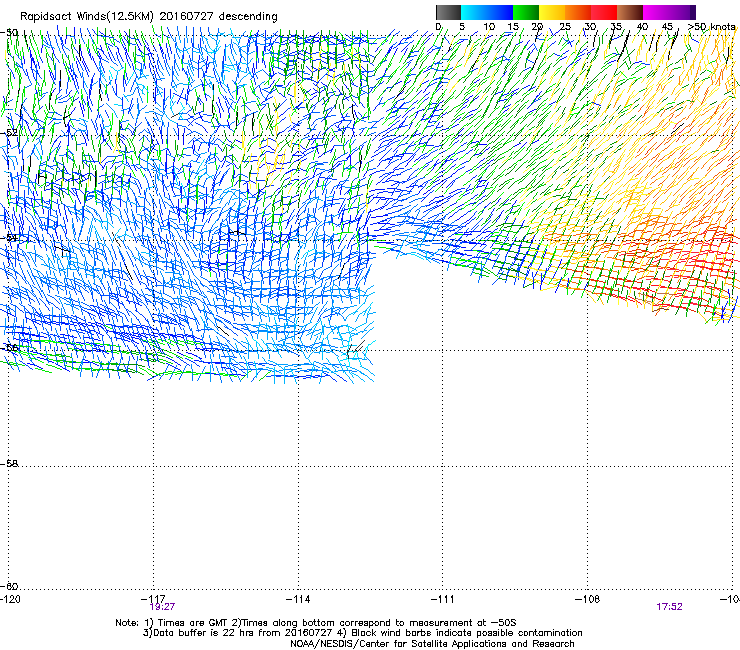Click the 'Rapidscat Winds(12.5KM)' title text

click(87, 17)
